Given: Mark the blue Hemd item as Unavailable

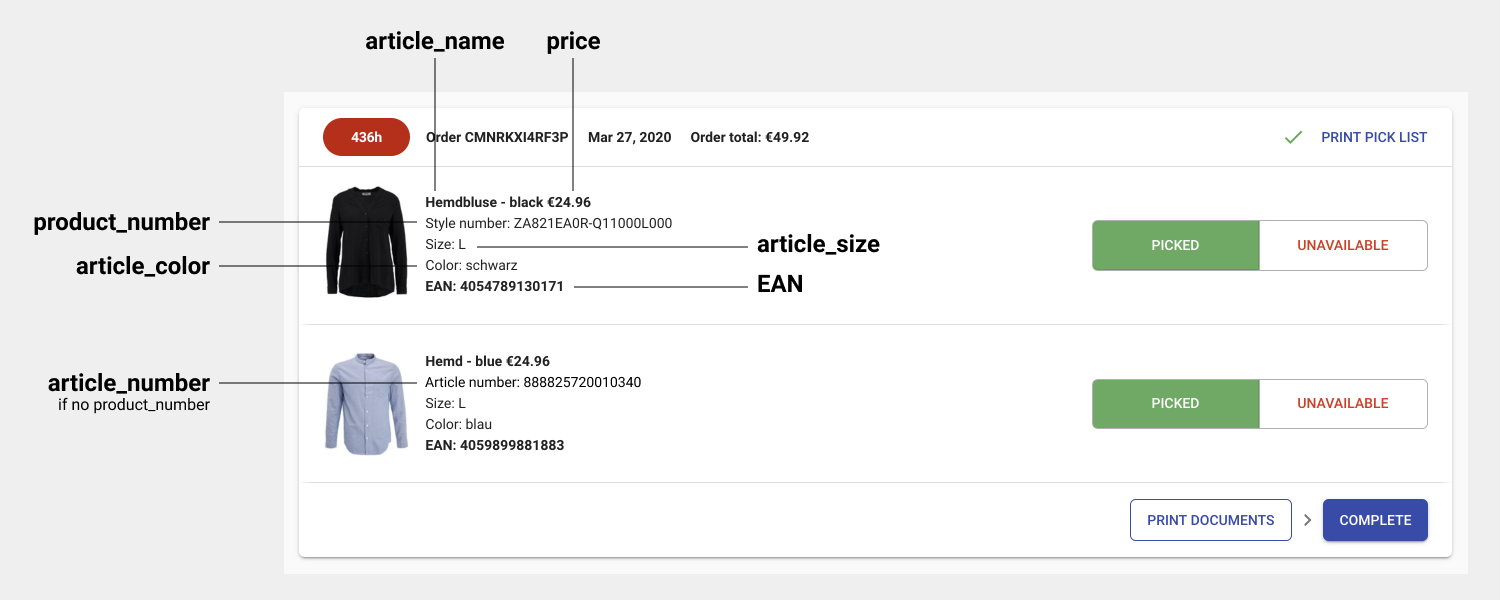Looking at the screenshot, I should 1343,403.
